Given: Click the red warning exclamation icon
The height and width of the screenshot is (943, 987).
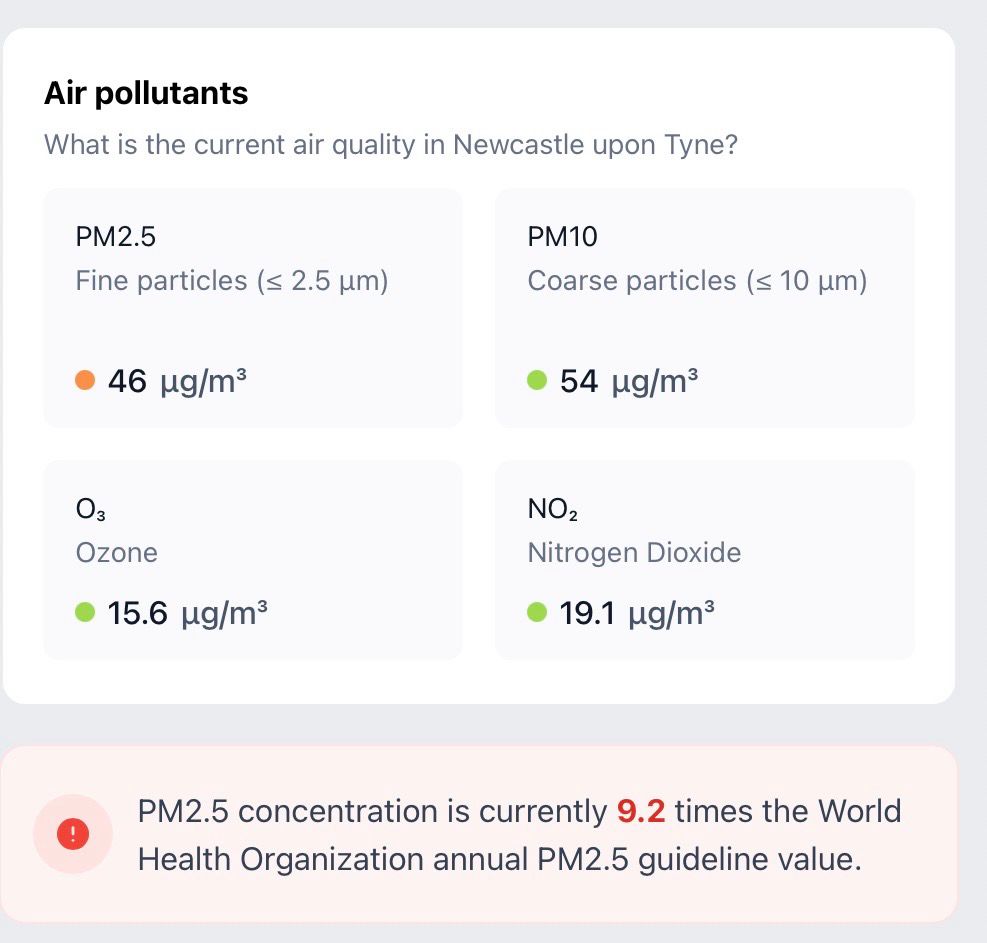Looking at the screenshot, I should click(x=74, y=833).
